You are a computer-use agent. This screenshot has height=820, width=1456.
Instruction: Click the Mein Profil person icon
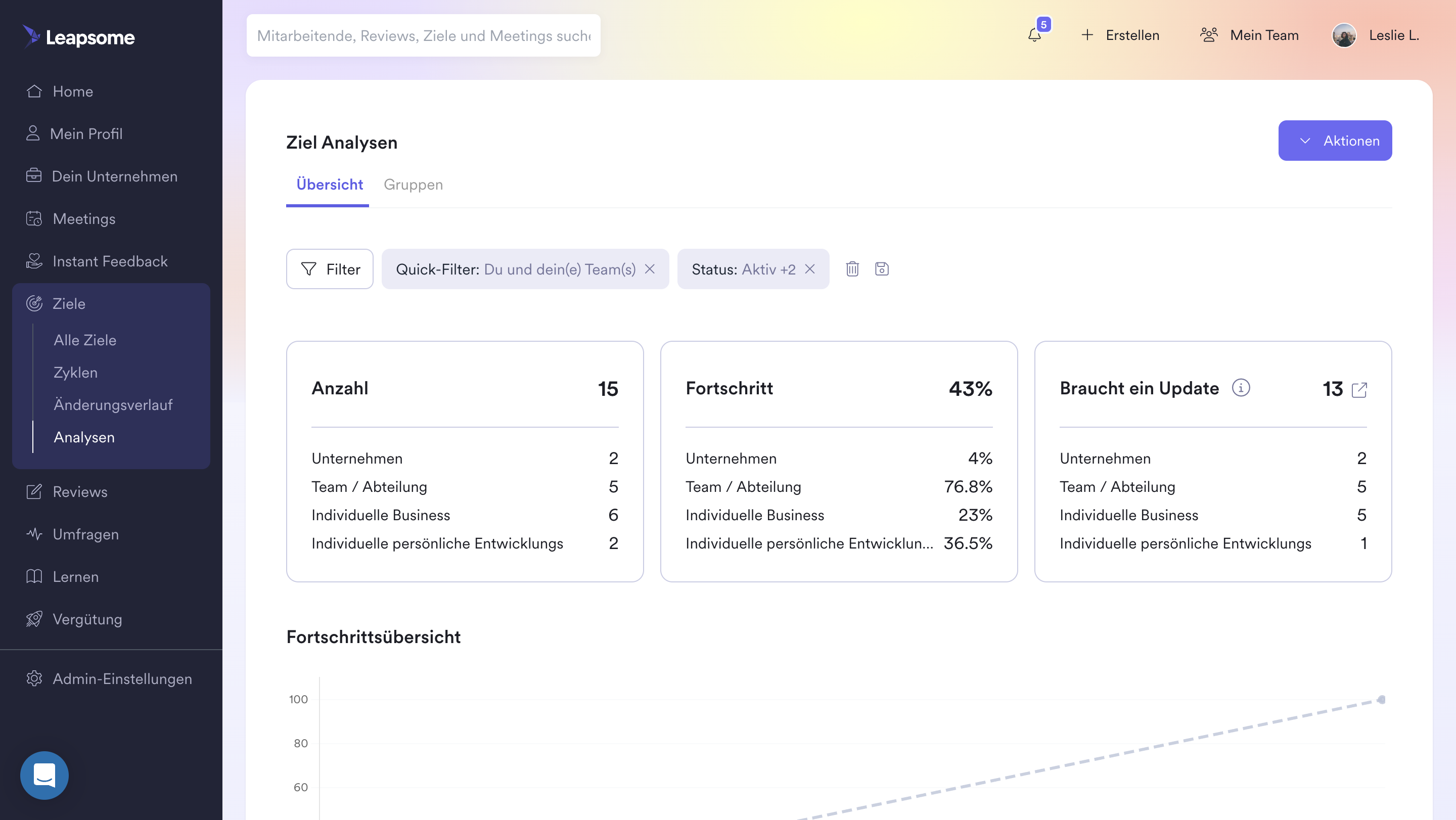coord(33,133)
